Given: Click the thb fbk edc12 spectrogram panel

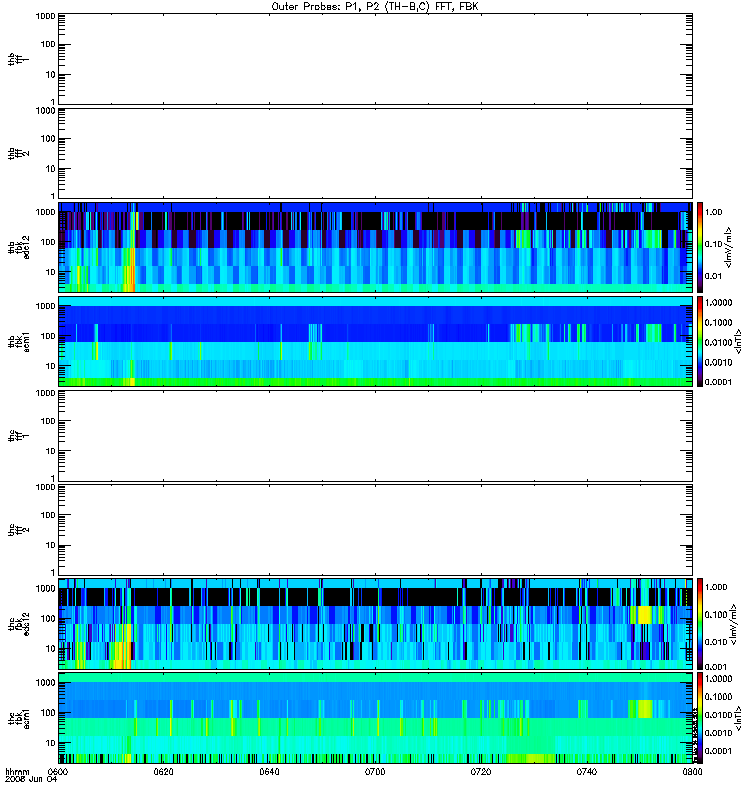Looking at the screenshot, I should (375, 247).
